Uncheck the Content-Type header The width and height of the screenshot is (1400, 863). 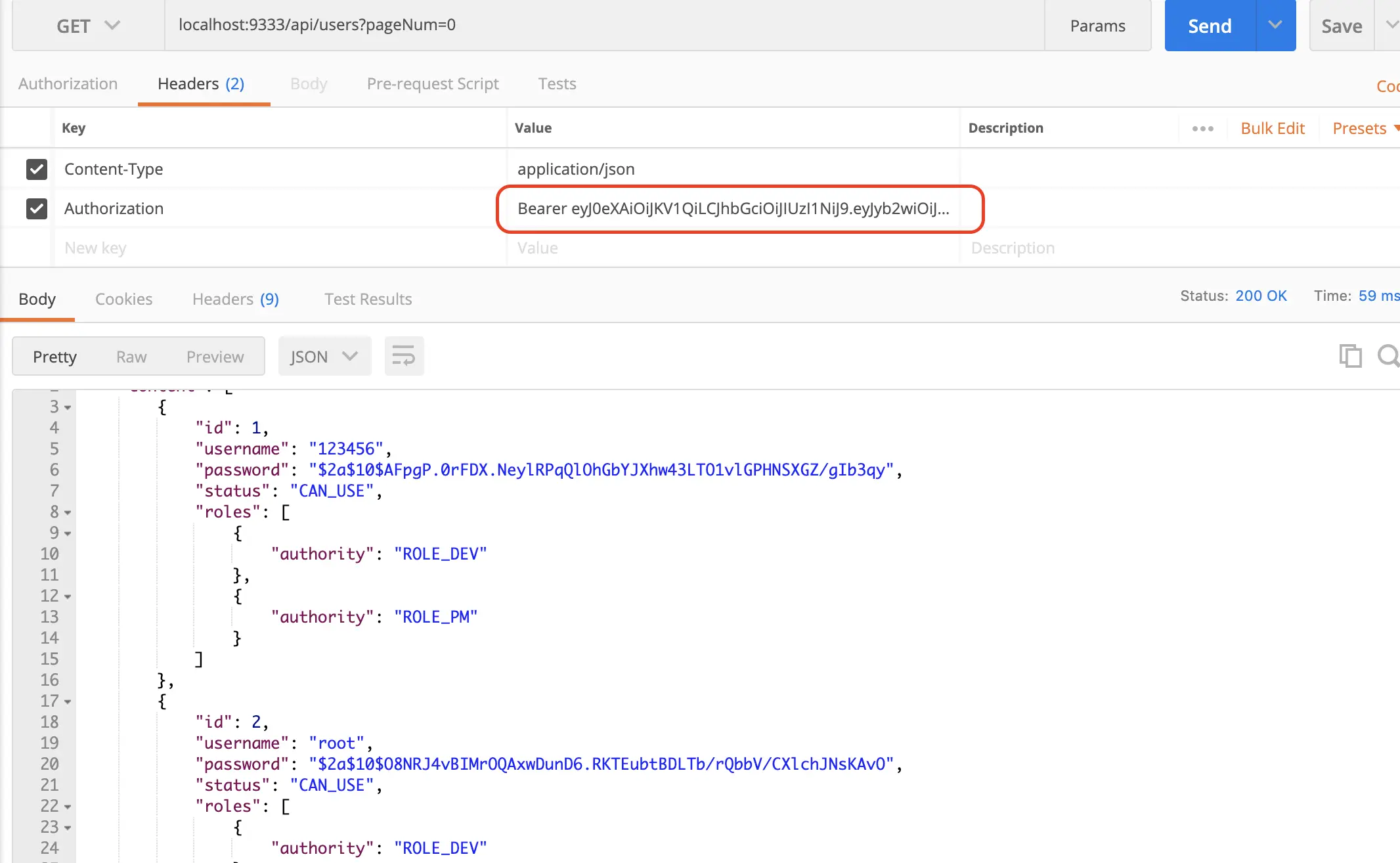[36, 169]
